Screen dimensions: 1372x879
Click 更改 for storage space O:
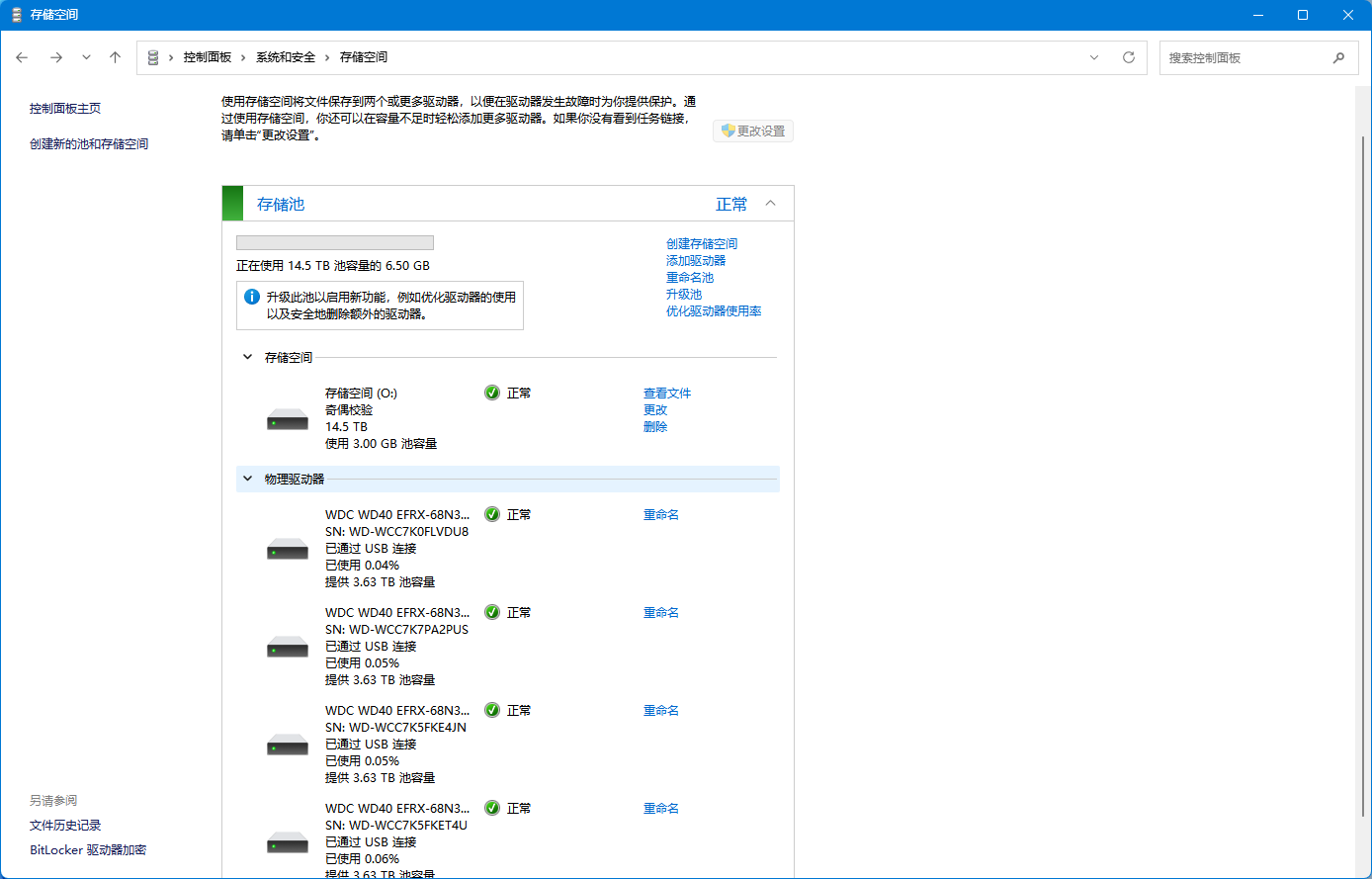(655, 409)
